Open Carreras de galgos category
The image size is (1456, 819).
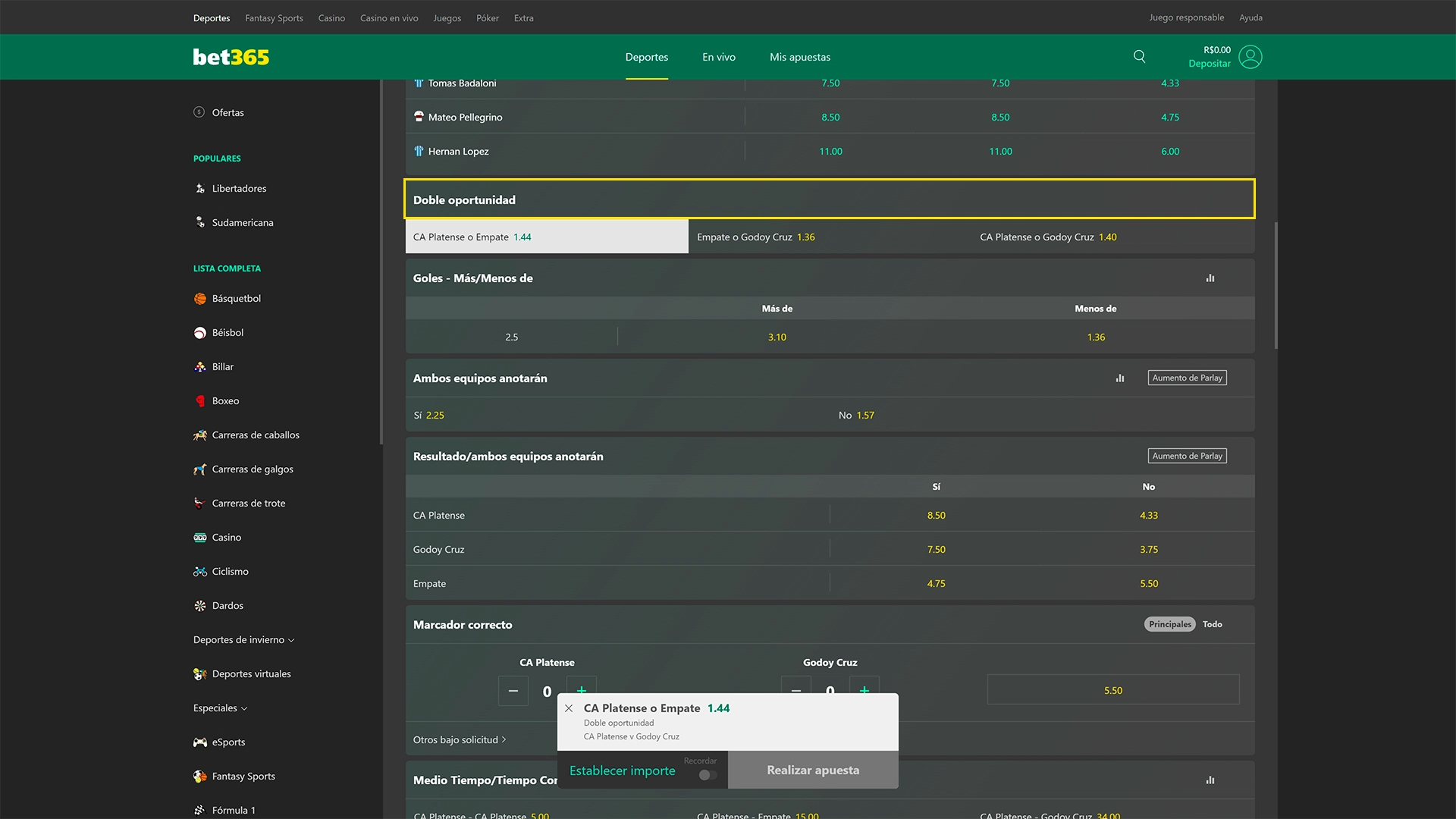point(253,469)
